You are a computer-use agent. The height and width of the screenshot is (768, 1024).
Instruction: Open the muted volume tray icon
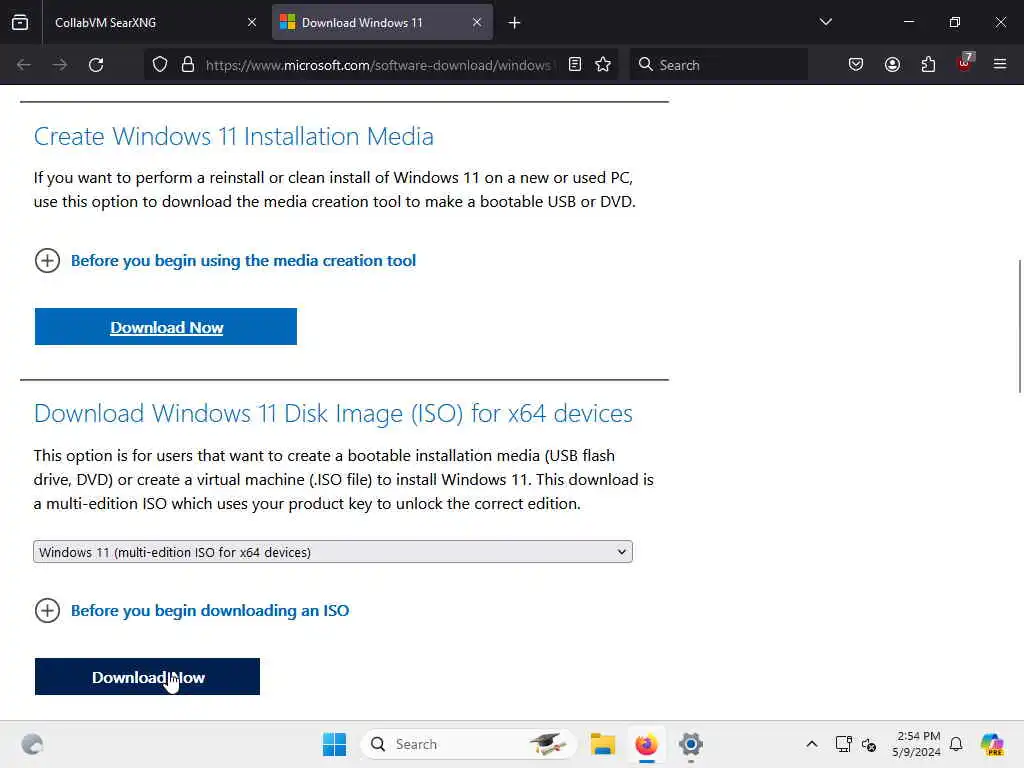(869, 744)
